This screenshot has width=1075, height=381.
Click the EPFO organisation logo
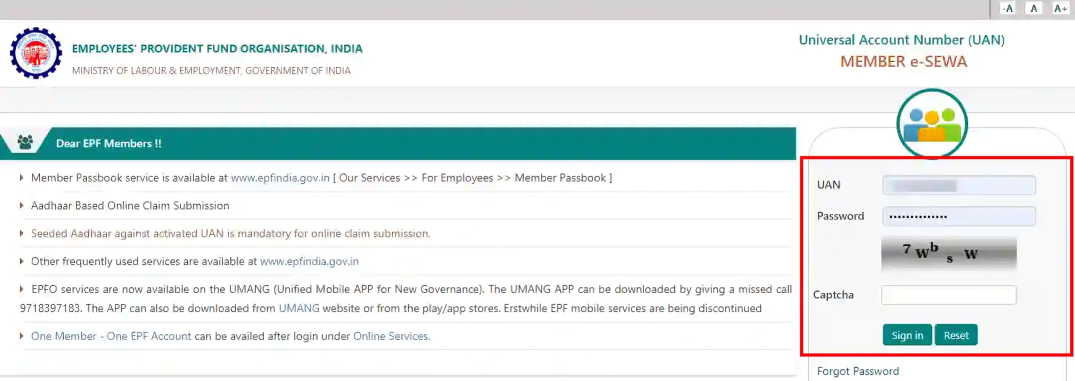pyautogui.click(x=35, y=53)
